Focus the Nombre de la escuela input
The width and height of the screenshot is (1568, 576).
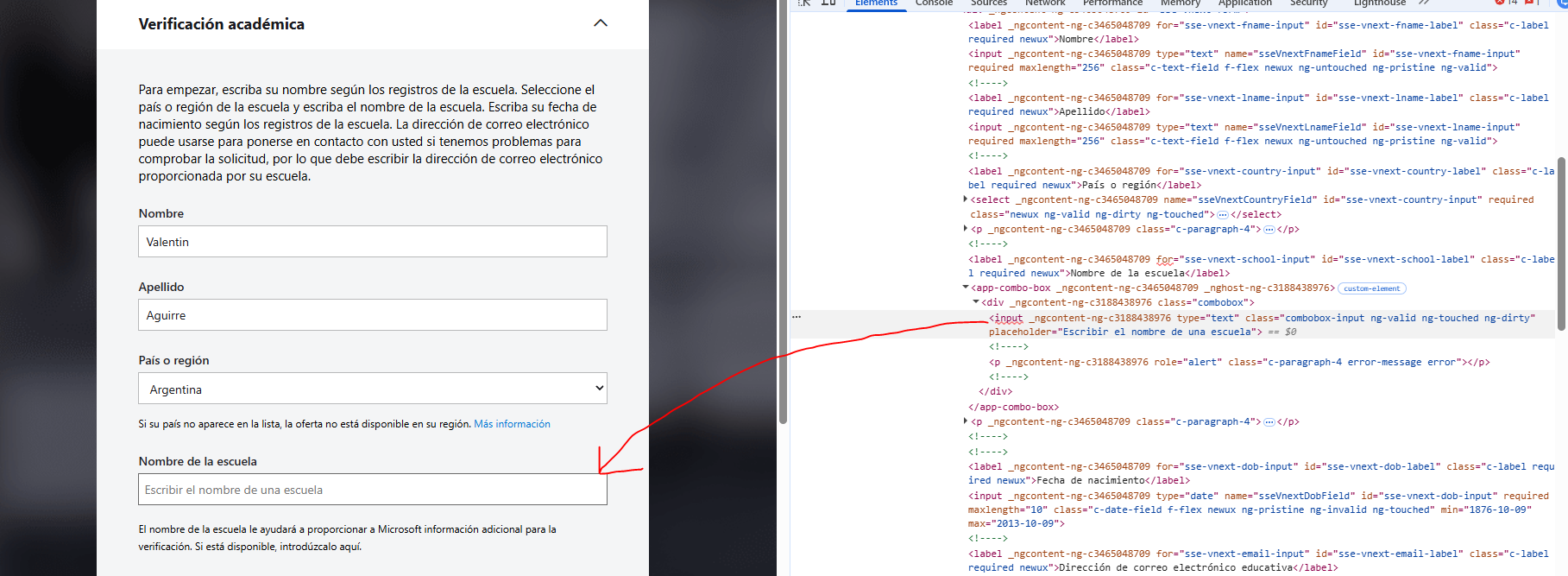click(x=373, y=490)
